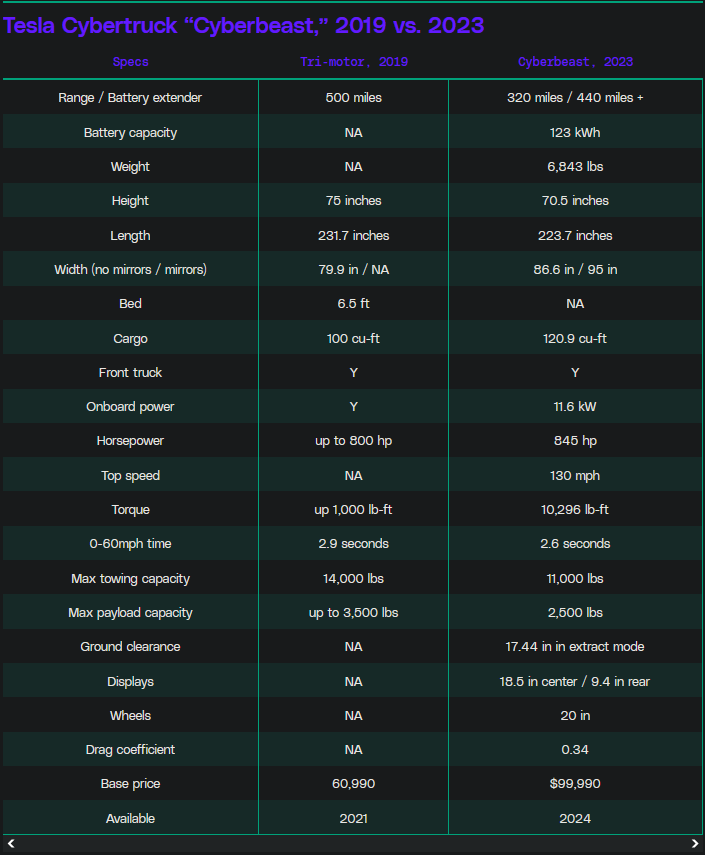Click the Drag coefficient row label
This screenshot has height=855, width=705.
click(130, 749)
